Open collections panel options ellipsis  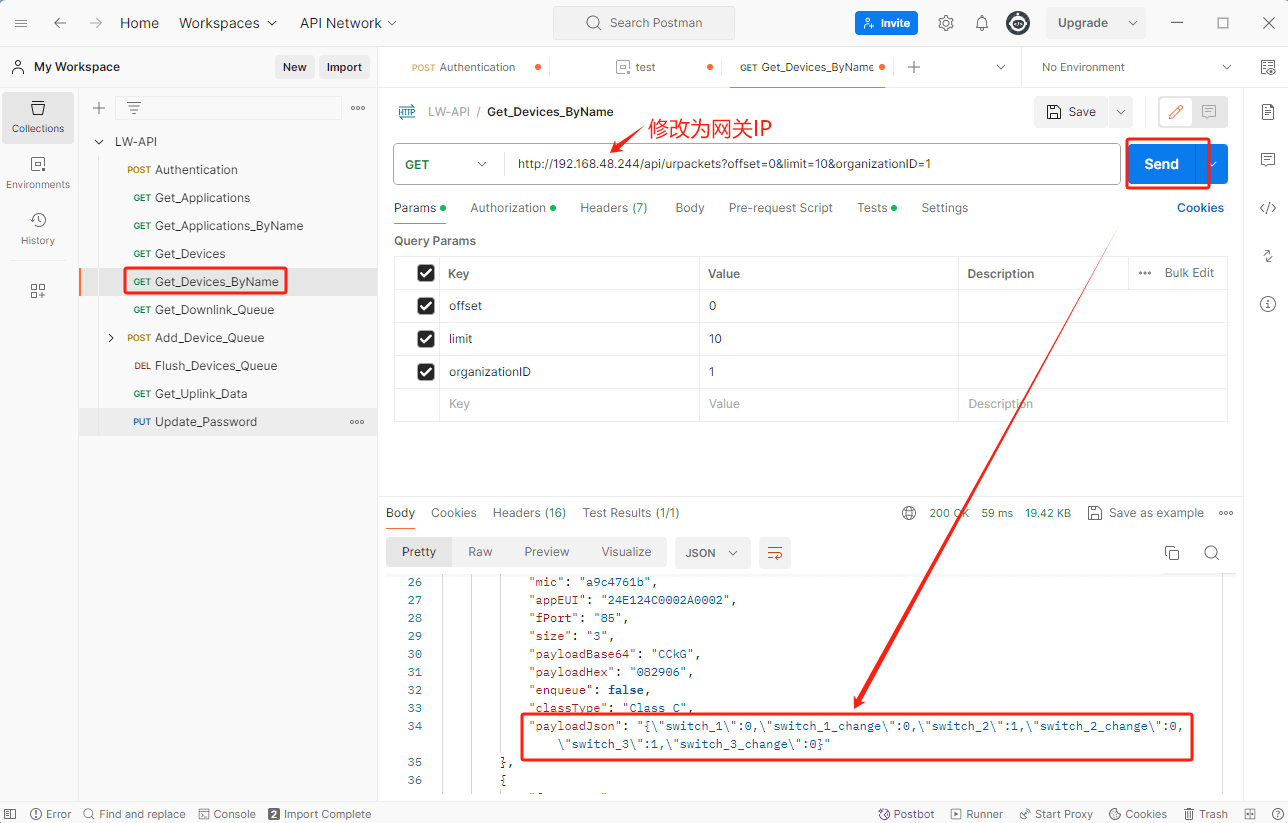[x=358, y=108]
